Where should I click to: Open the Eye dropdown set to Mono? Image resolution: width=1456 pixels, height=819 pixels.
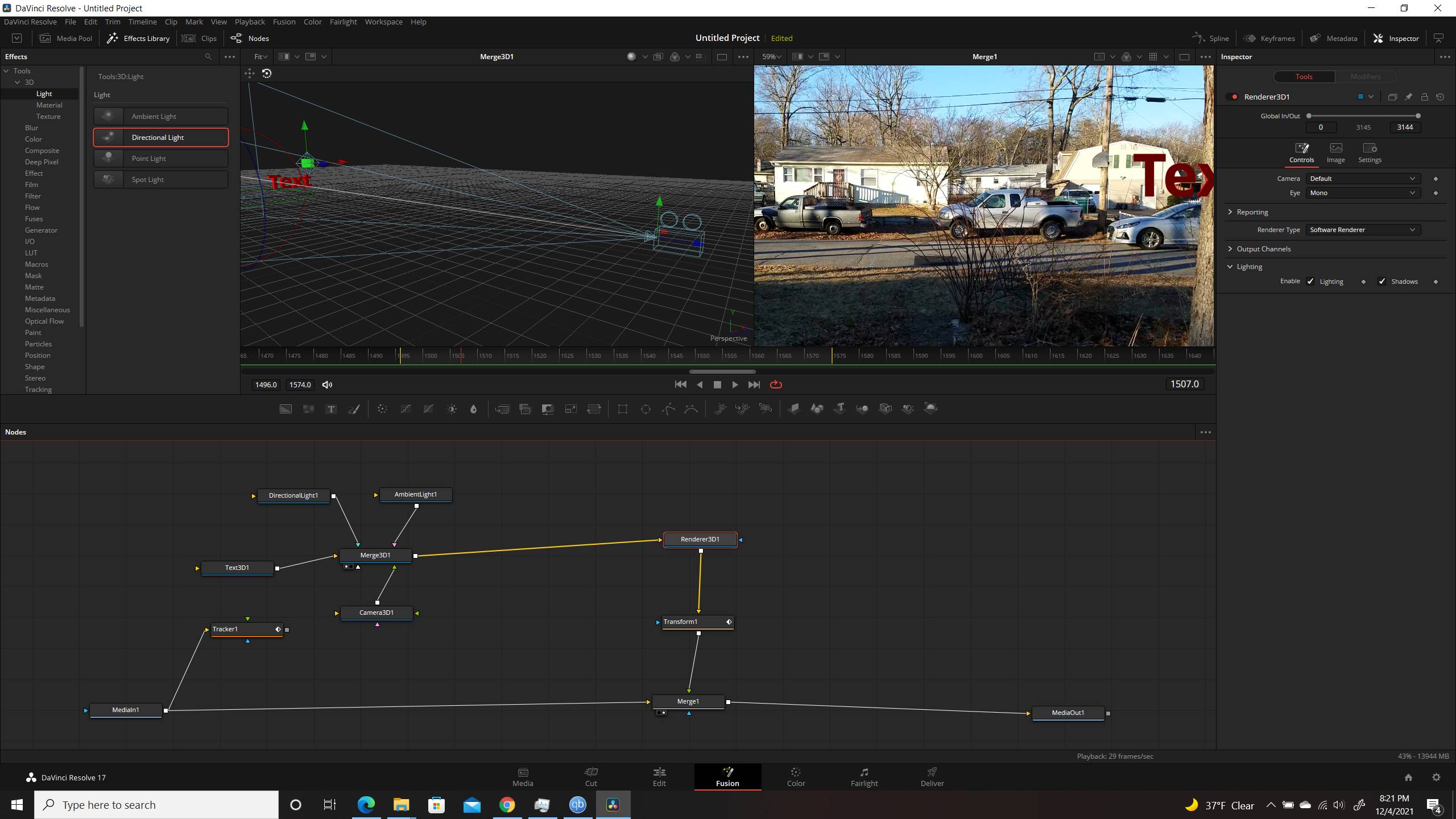click(x=1363, y=193)
